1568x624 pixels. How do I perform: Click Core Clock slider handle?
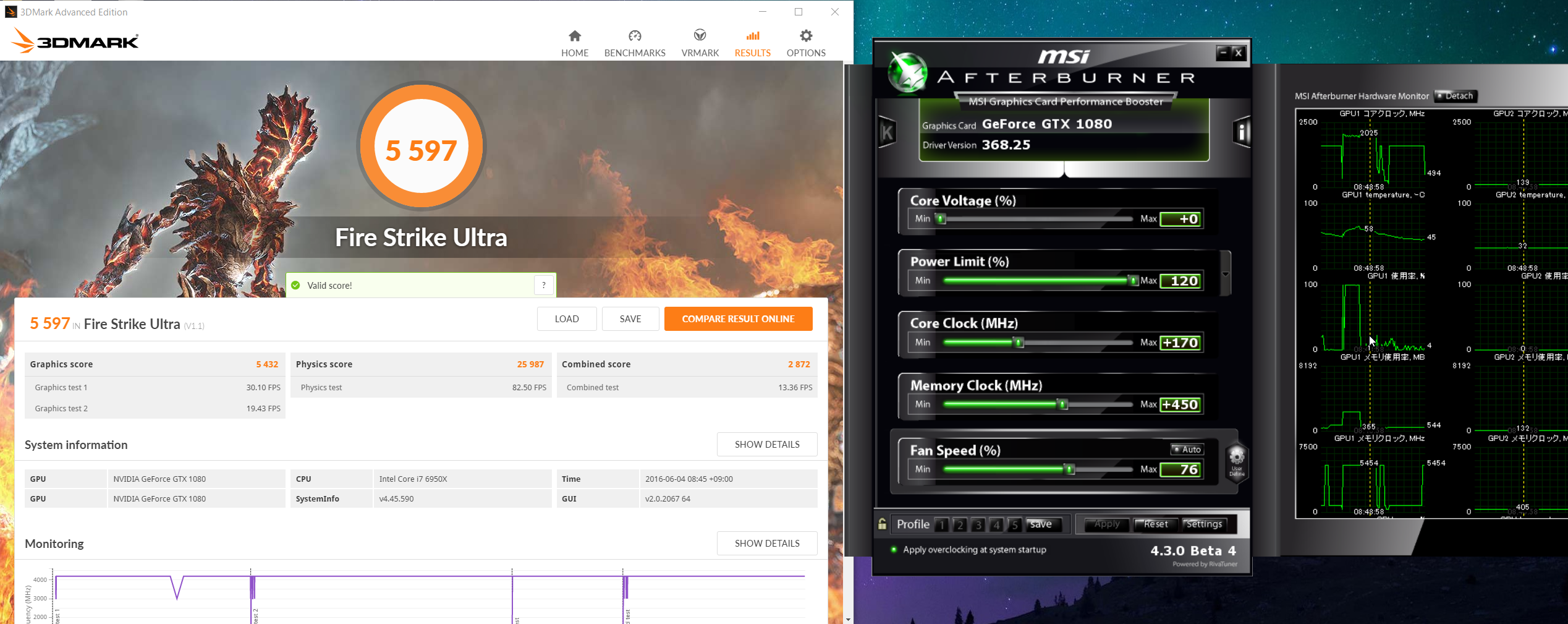(x=1019, y=343)
